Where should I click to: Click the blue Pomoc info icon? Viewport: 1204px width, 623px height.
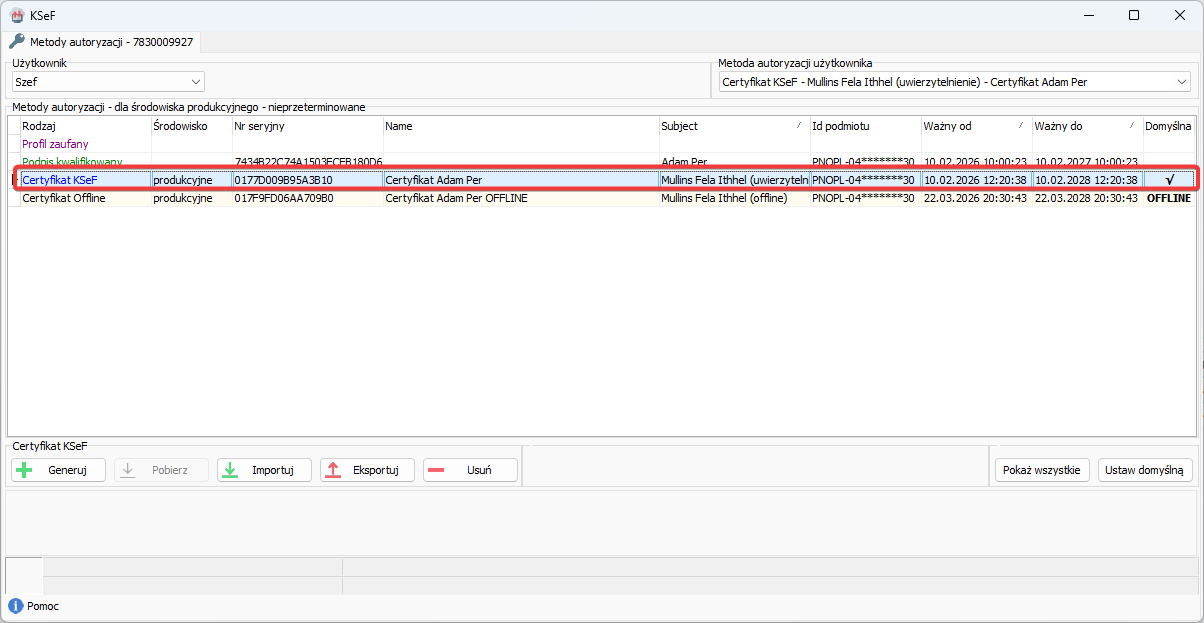pyautogui.click(x=15, y=606)
